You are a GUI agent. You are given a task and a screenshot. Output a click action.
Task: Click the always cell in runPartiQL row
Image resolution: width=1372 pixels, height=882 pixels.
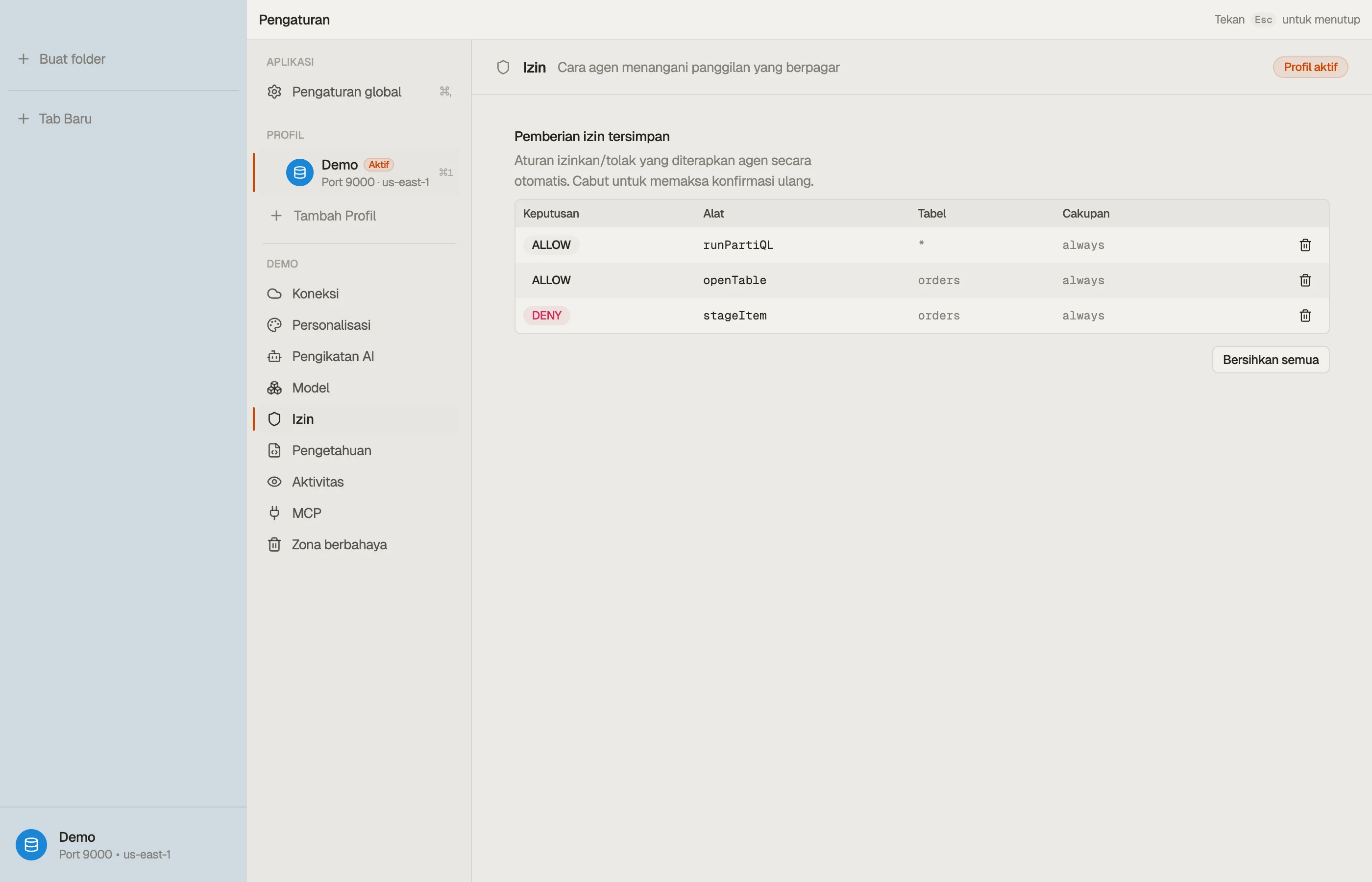click(x=1083, y=245)
